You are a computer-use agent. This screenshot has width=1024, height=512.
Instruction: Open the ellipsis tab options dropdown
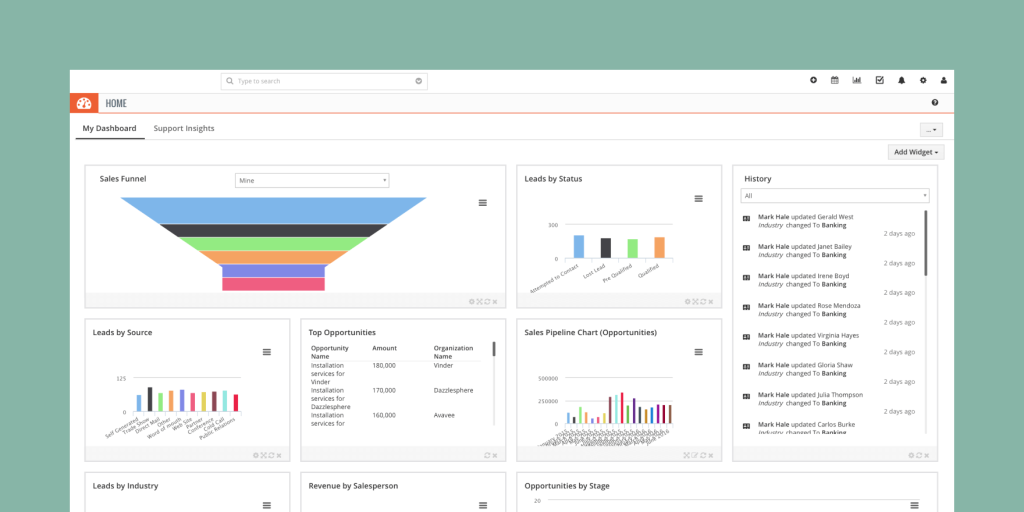(x=931, y=130)
